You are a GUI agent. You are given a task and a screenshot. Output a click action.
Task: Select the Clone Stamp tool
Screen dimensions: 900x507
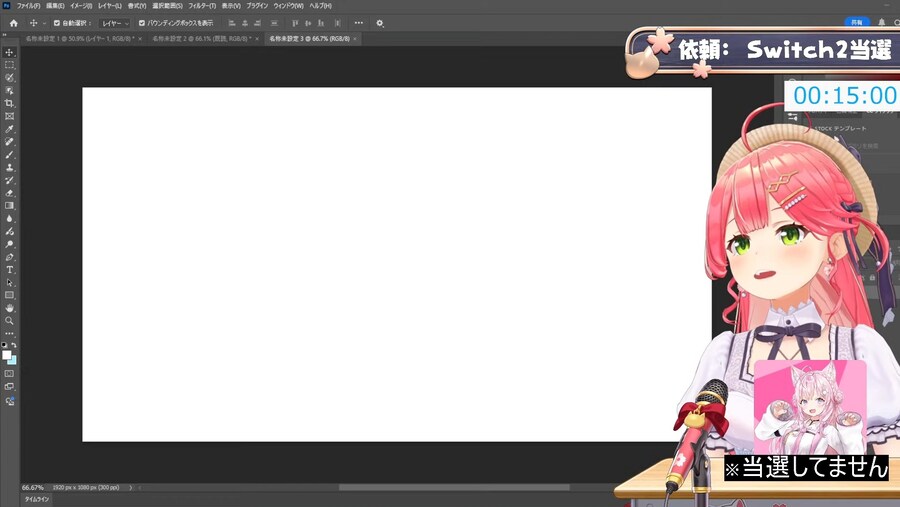click(9, 168)
